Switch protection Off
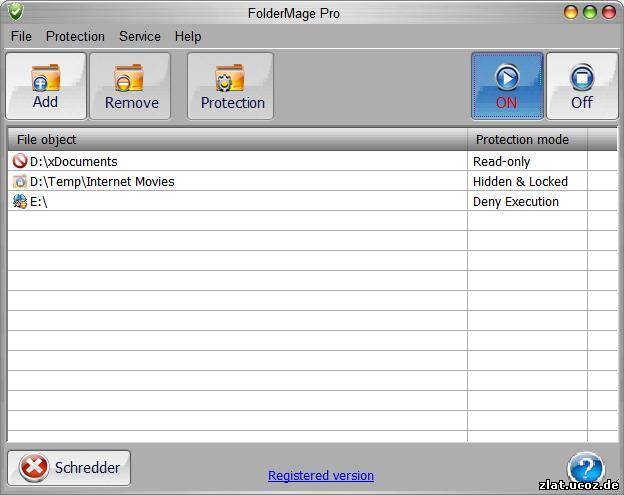Screen dimensions: 624x495 tap(582, 86)
